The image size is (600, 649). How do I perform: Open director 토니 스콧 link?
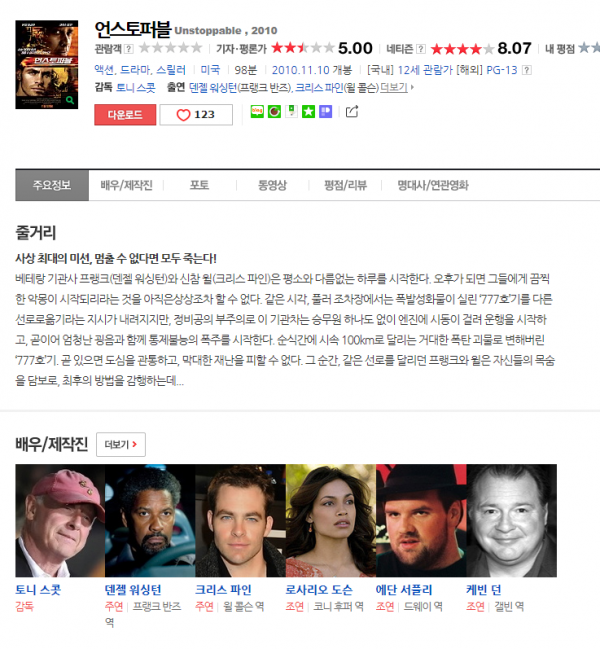136,88
